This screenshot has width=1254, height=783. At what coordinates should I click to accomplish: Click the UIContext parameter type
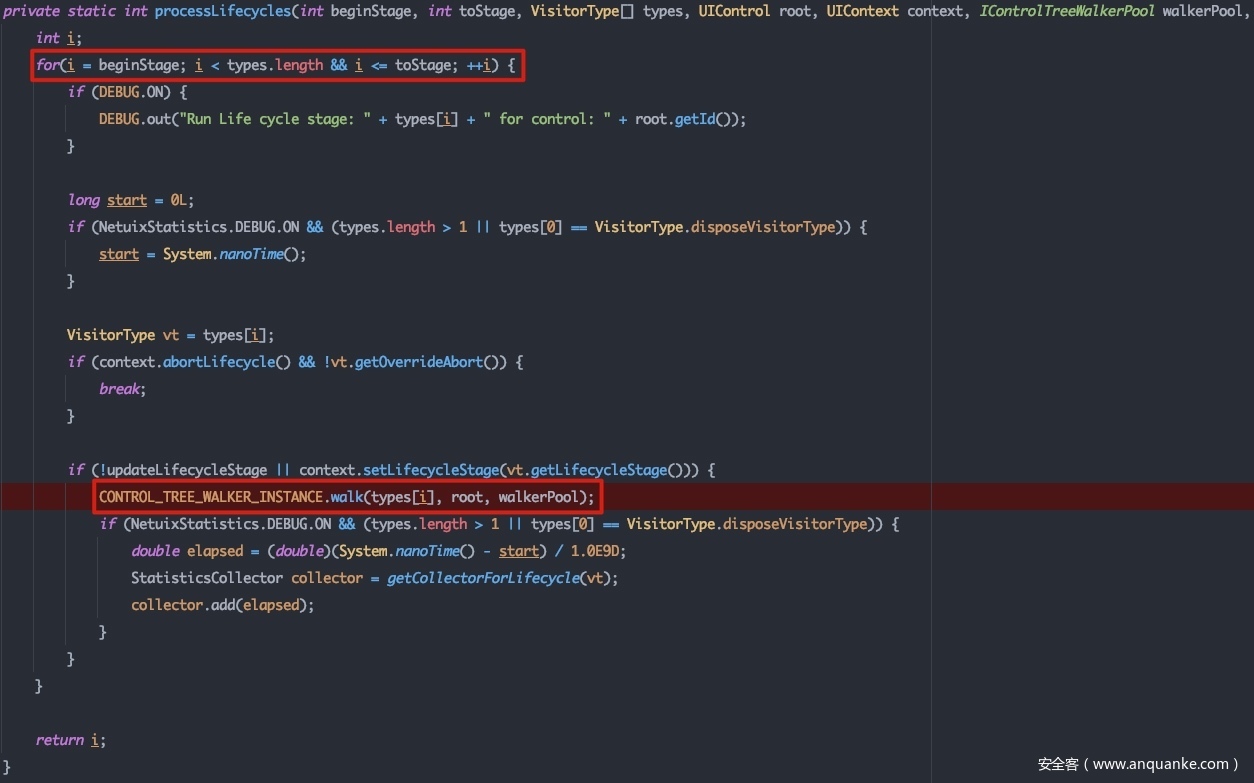point(862,11)
